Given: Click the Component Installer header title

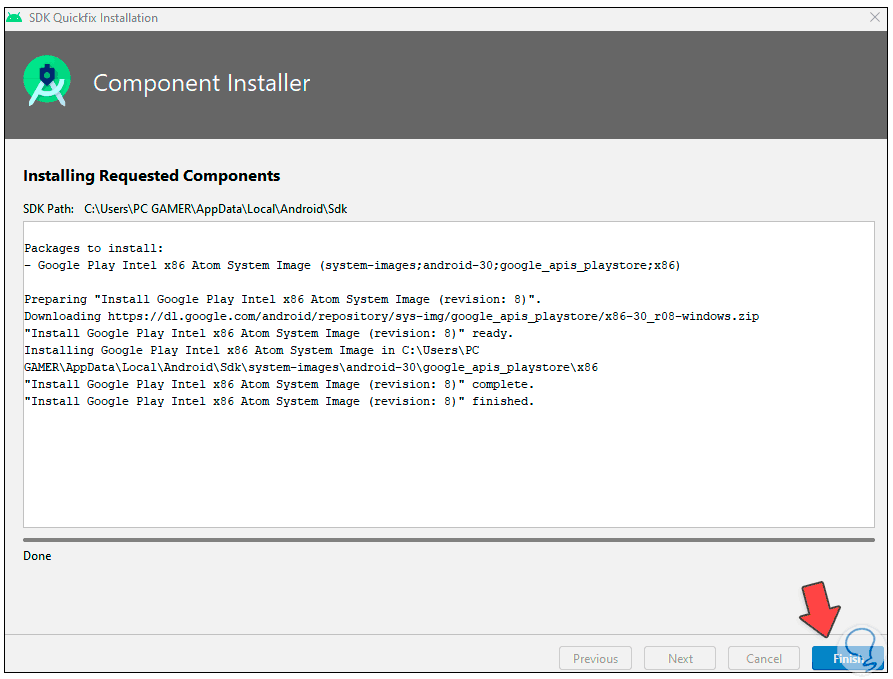Looking at the screenshot, I should coord(201,83).
